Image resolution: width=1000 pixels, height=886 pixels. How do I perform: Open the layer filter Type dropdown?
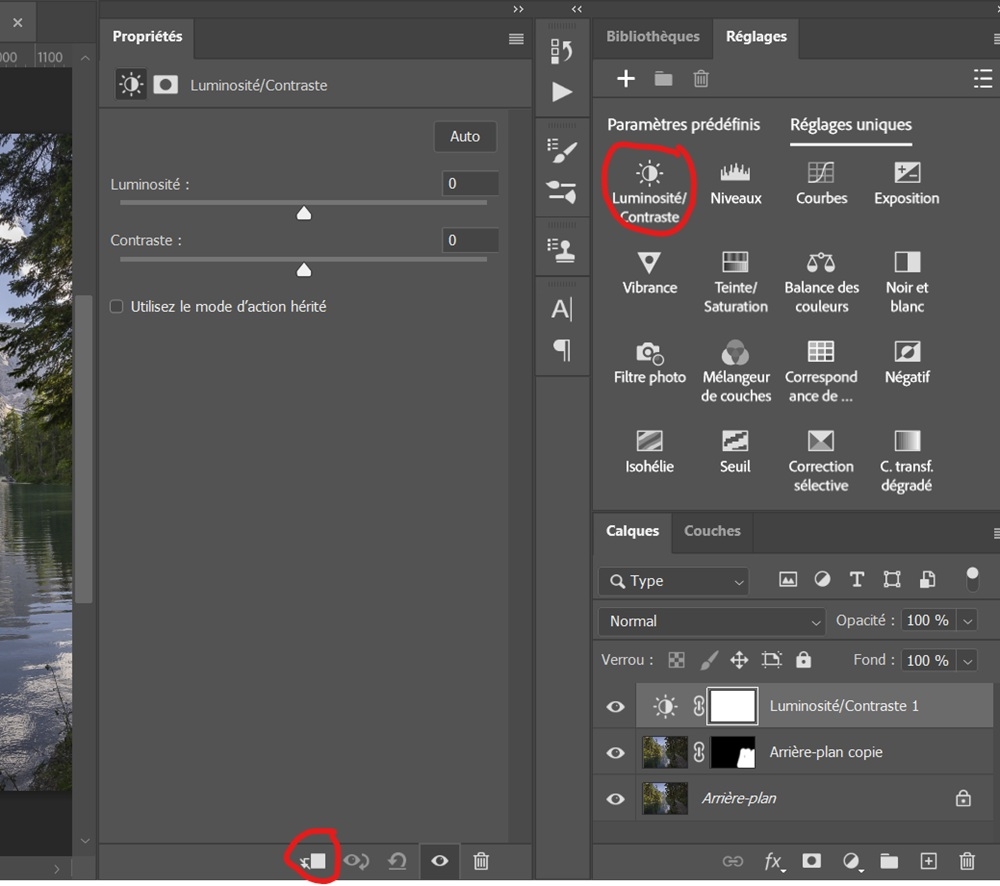click(x=673, y=581)
